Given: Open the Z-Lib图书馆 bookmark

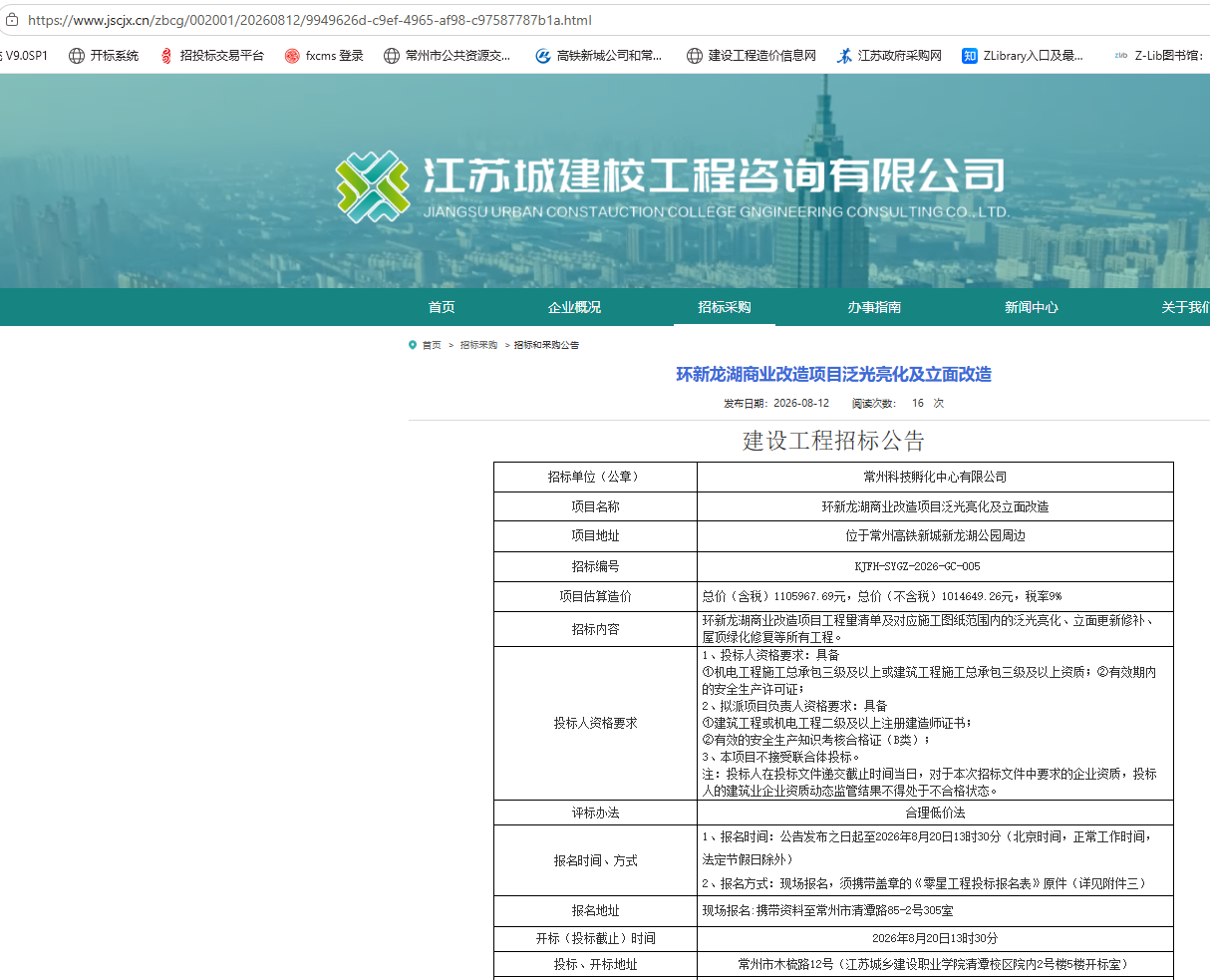Looking at the screenshot, I should [1157, 56].
